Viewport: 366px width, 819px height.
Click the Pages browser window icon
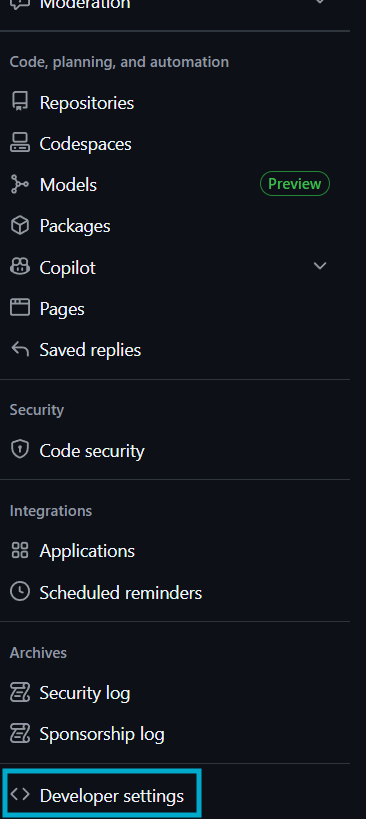click(20, 308)
